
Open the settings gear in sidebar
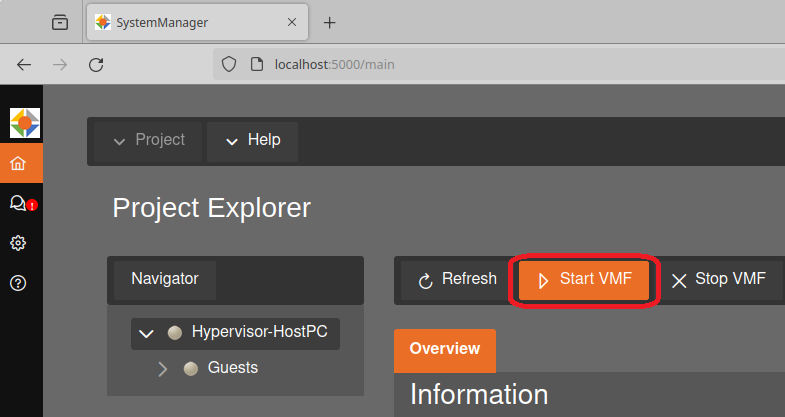coord(18,243)
